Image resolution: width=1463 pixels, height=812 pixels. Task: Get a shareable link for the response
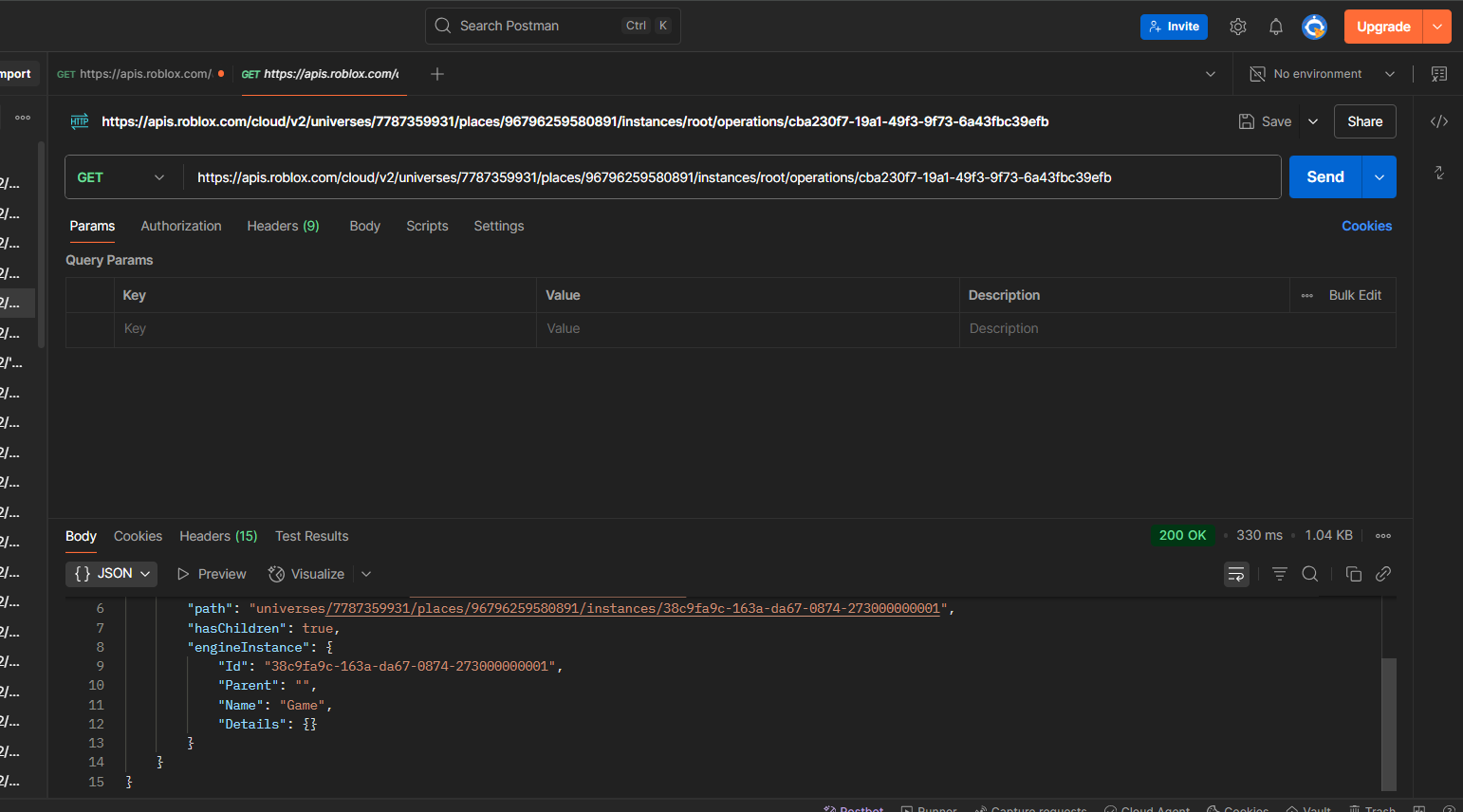click(x=1382, y=574)
